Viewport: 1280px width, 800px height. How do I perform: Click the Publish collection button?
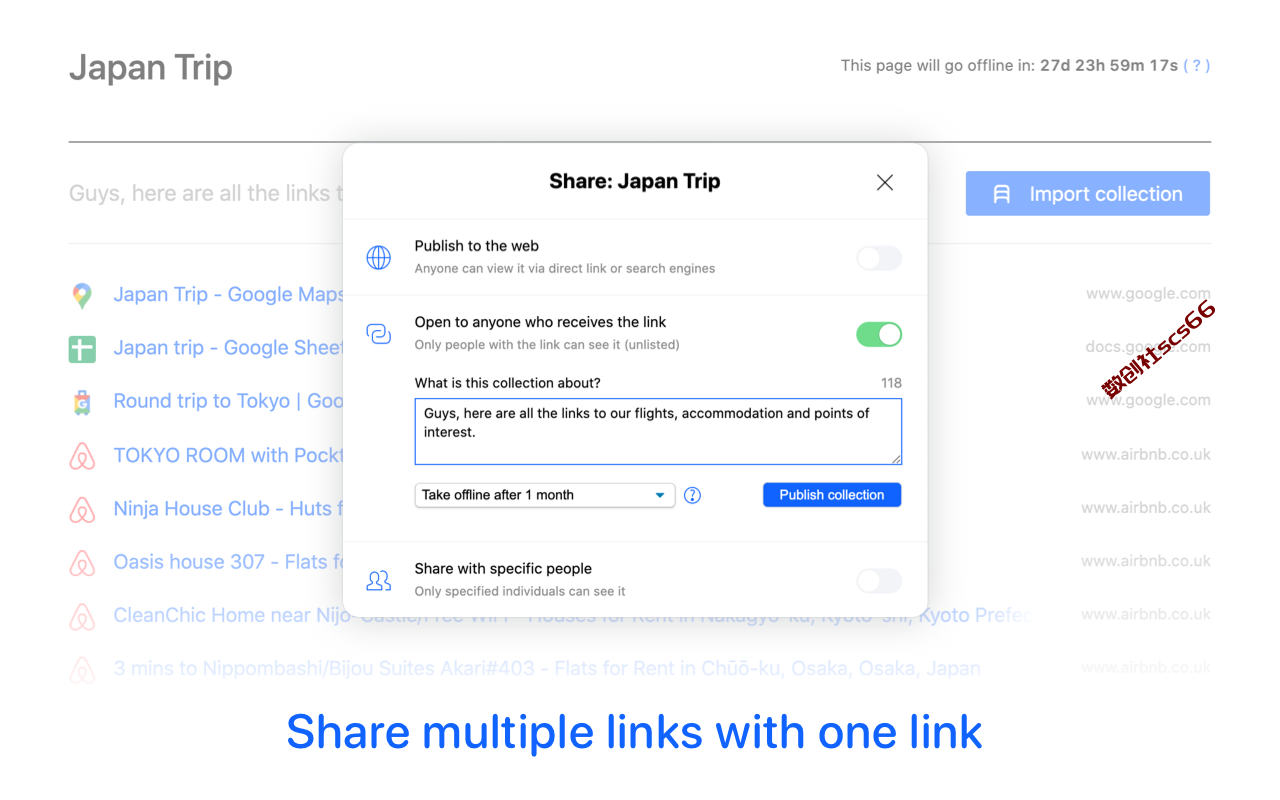832,495
